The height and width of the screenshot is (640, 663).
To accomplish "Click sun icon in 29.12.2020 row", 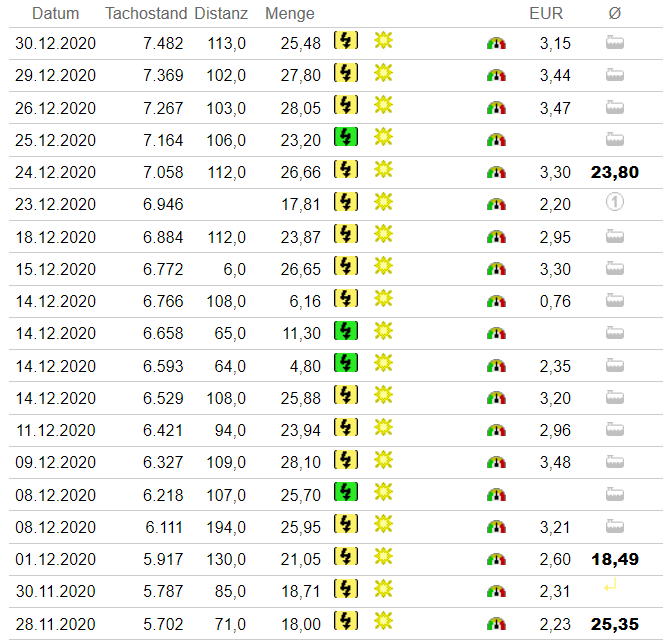I will [x=383, y=74].
